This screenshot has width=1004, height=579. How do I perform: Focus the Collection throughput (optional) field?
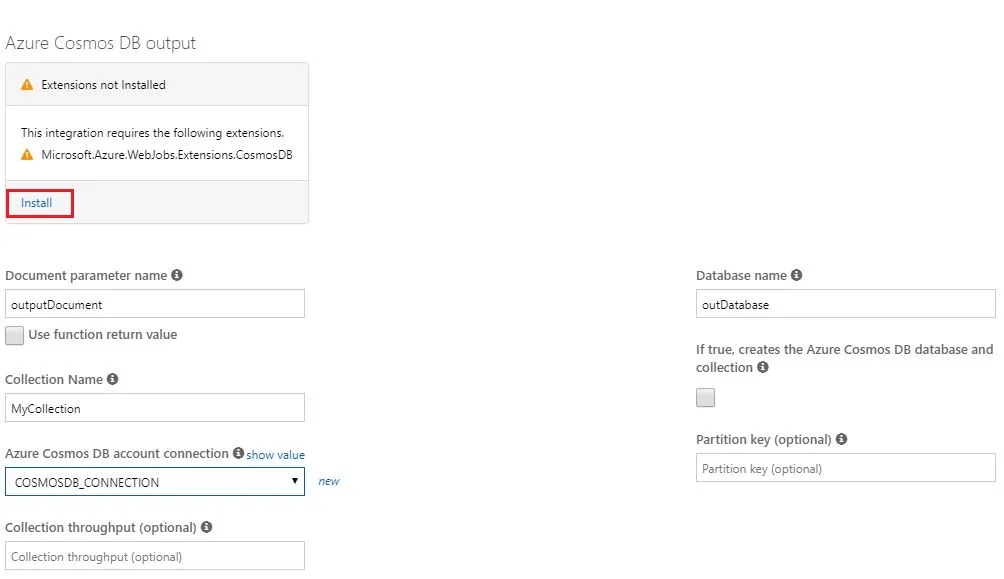coord(155,556)
